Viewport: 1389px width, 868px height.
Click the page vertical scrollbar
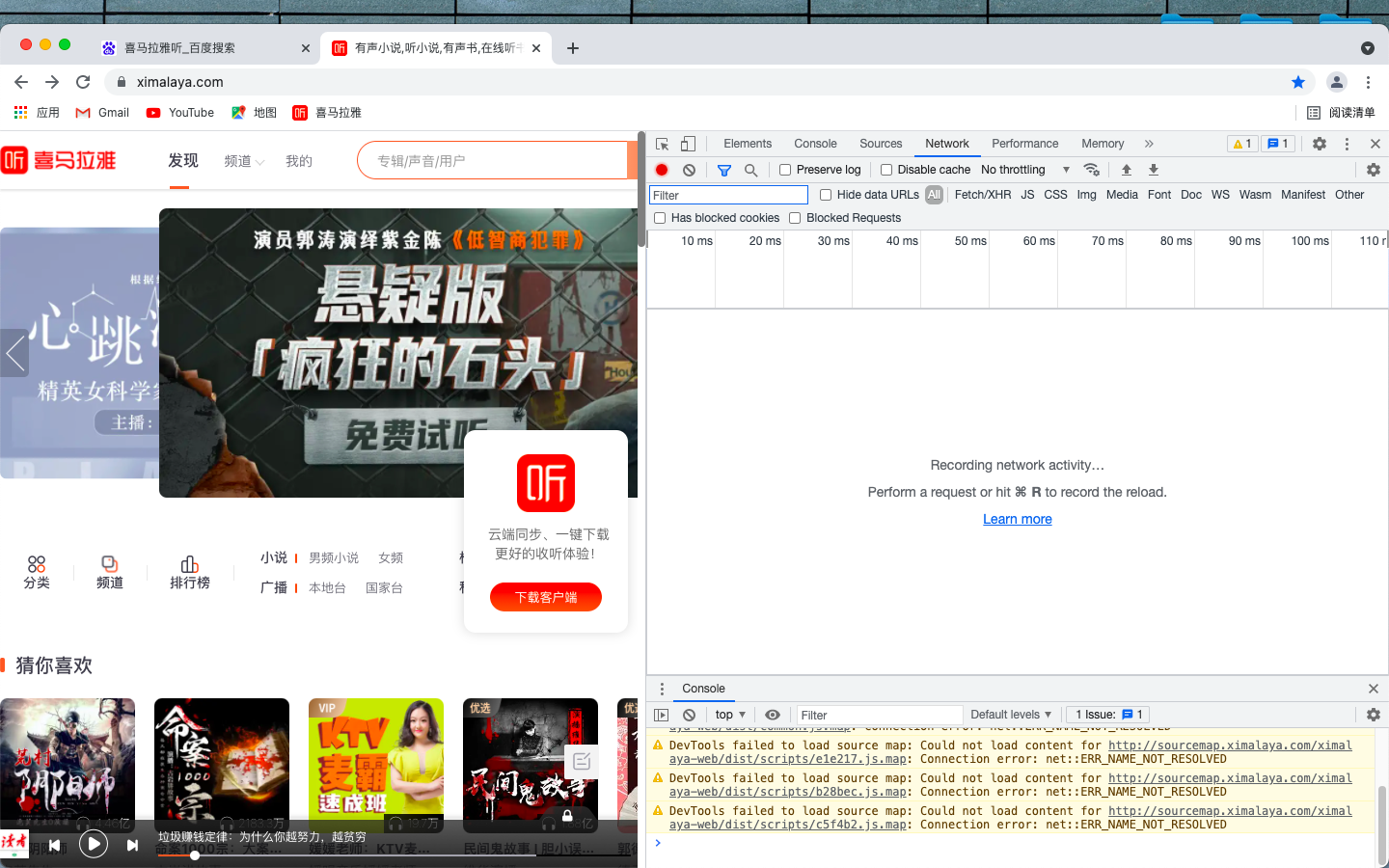coord(641,188)
